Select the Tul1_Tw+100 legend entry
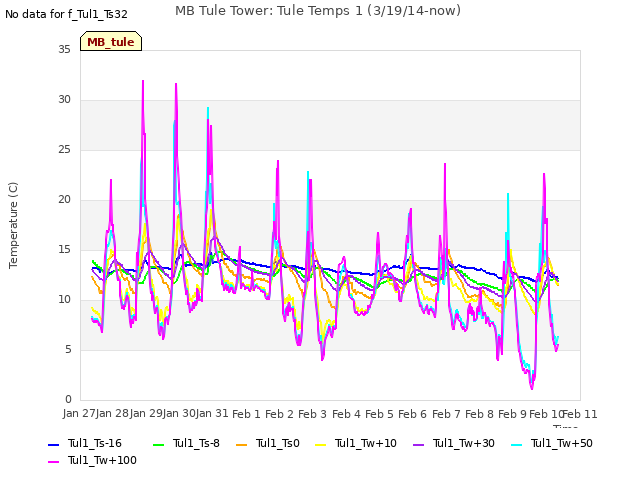Viewport: 640px width, 480px height. [x=92, y=460]
